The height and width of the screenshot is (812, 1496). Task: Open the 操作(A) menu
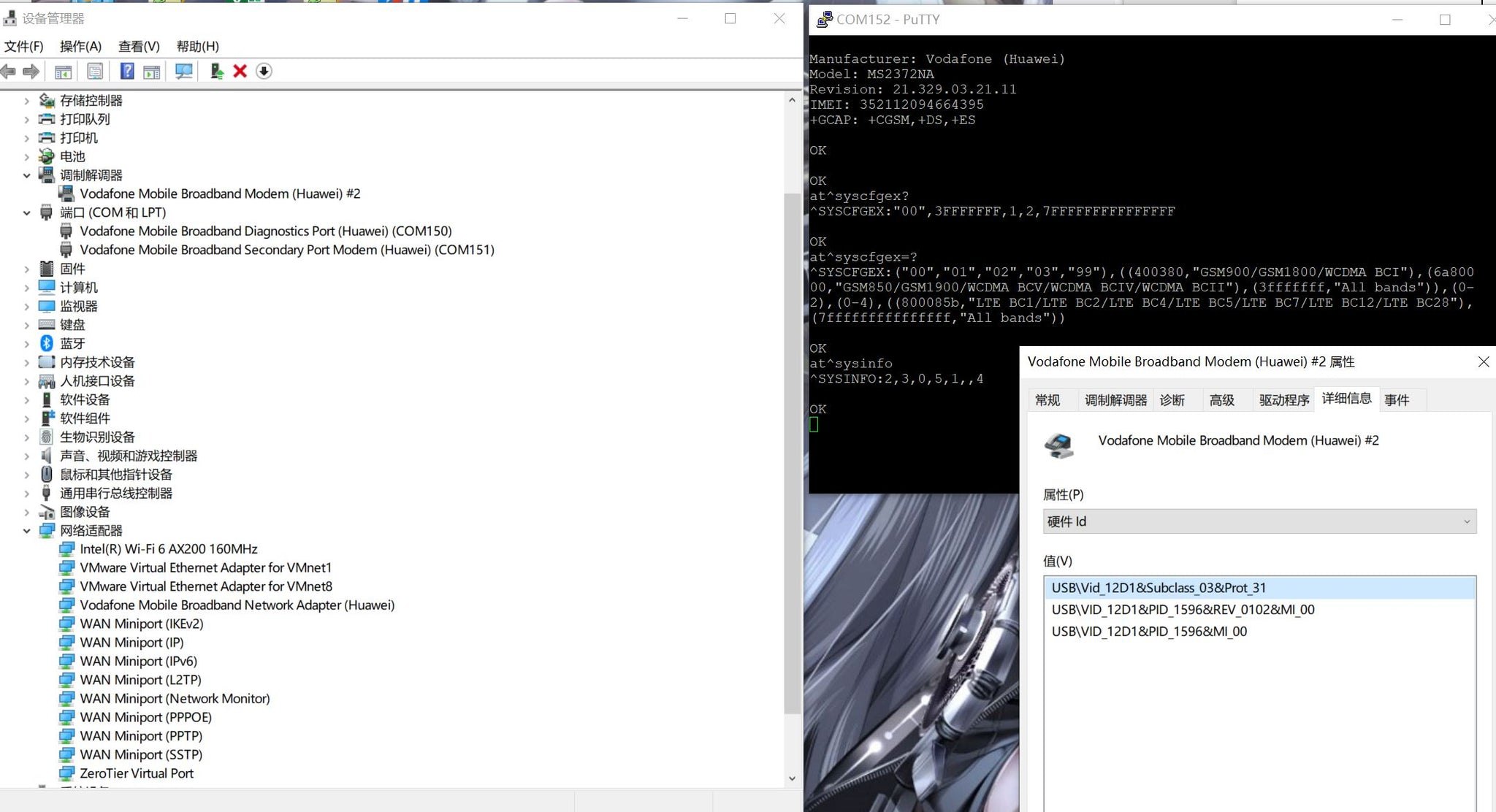point(80,46)
